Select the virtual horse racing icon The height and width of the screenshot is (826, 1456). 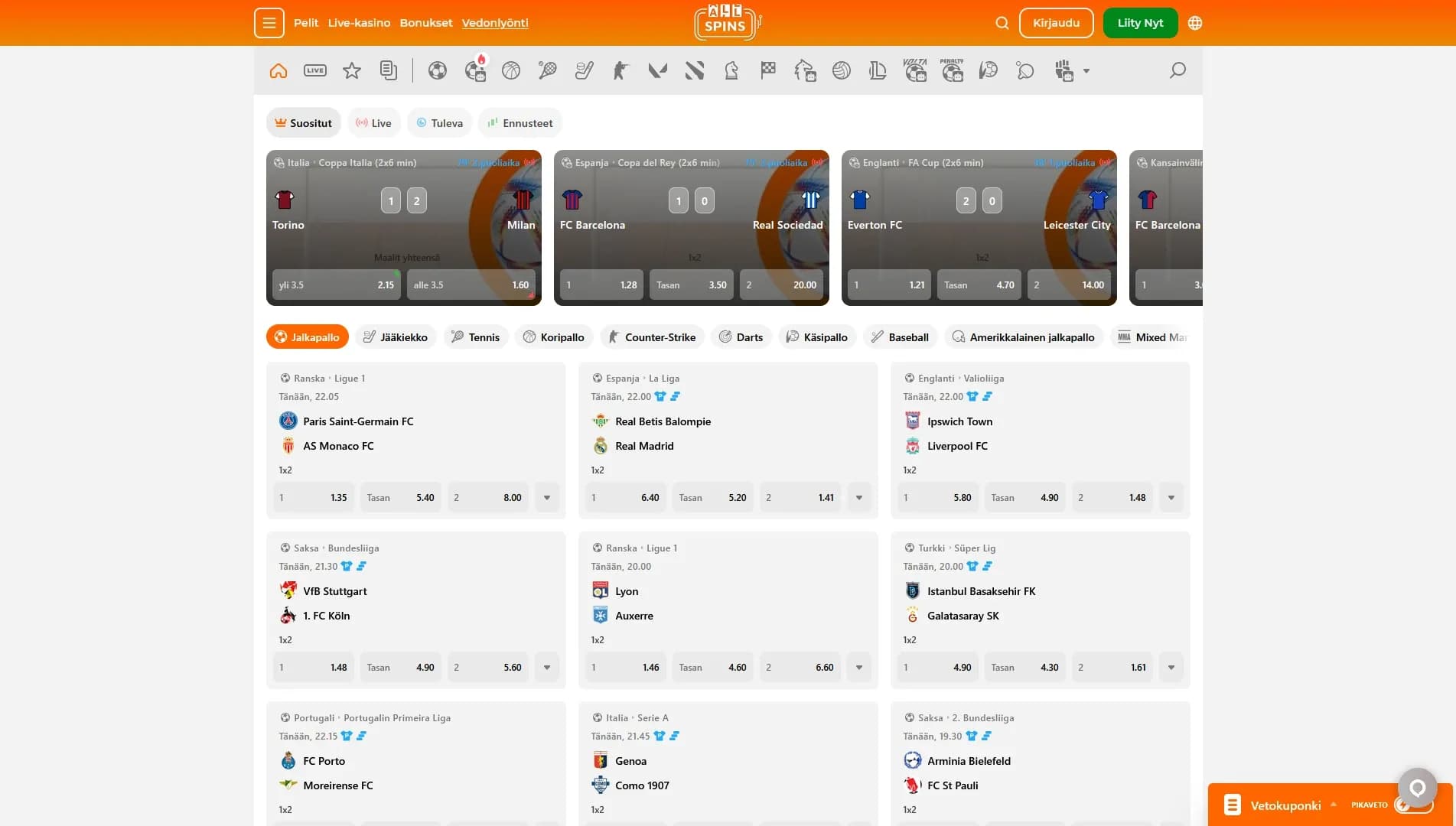pos(805,71)
